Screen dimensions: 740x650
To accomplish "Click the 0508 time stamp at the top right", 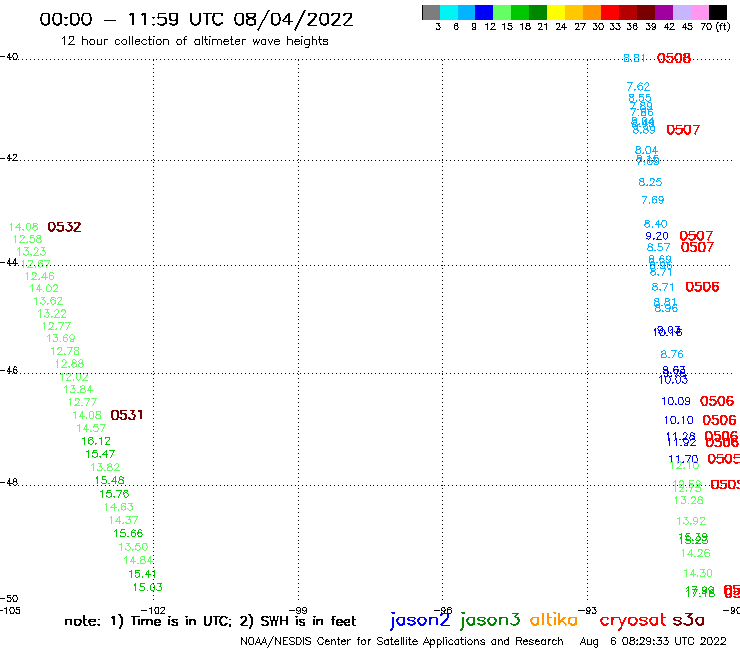I will tap(674, 58).
